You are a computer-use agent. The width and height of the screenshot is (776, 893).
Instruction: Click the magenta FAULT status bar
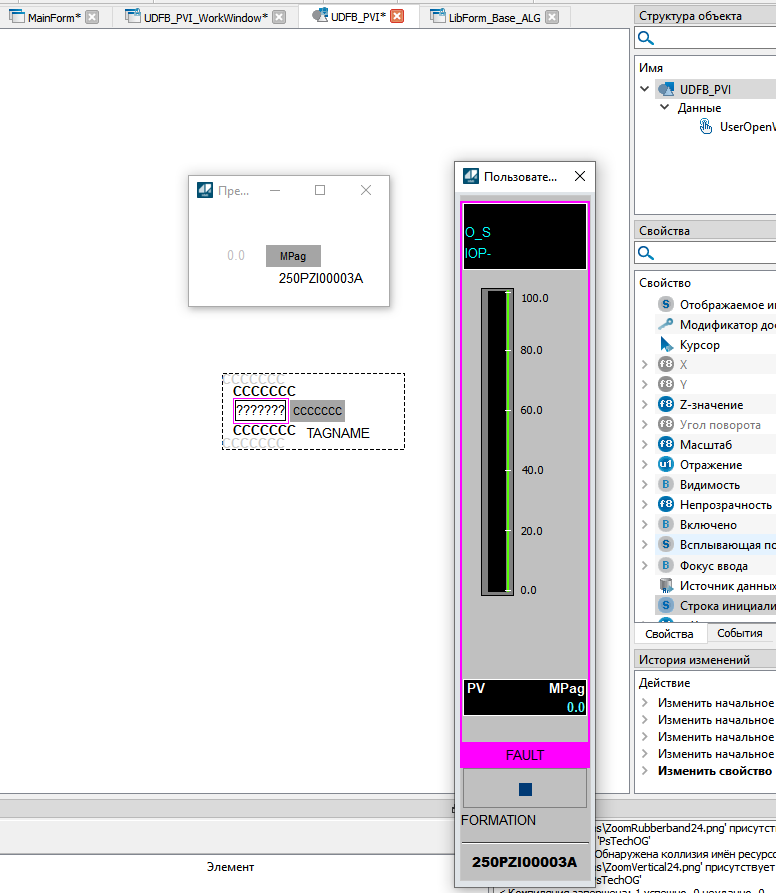coord(525,755)
